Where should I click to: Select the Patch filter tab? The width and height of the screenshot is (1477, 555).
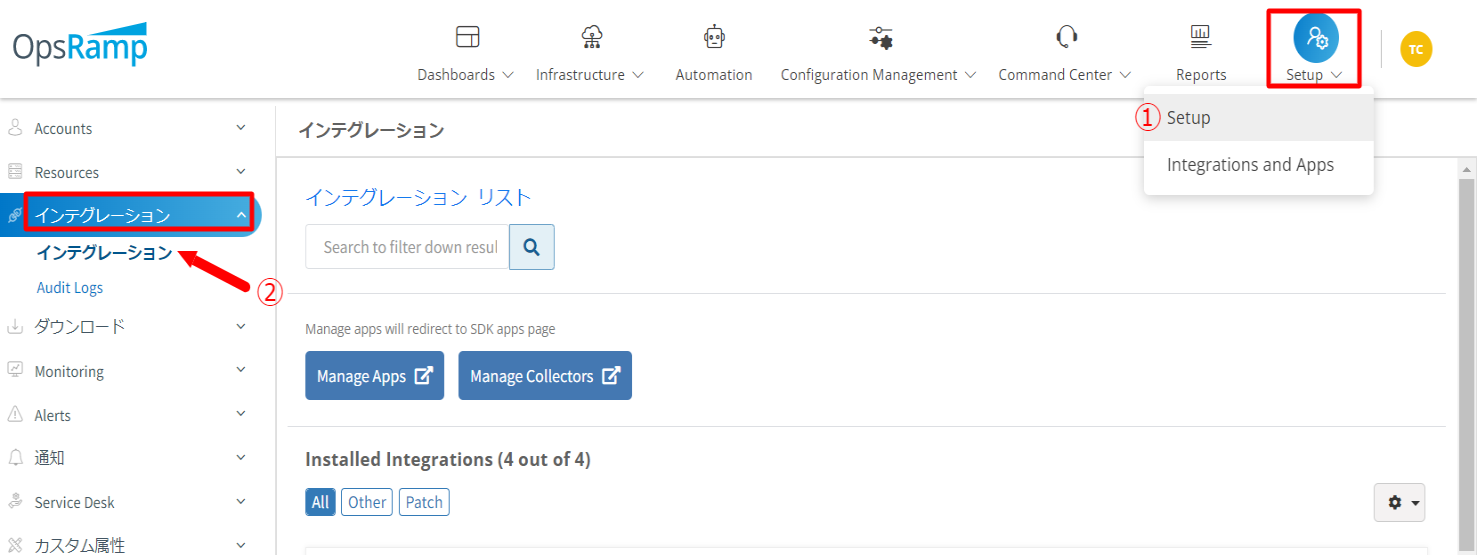[x=424, y=502]
